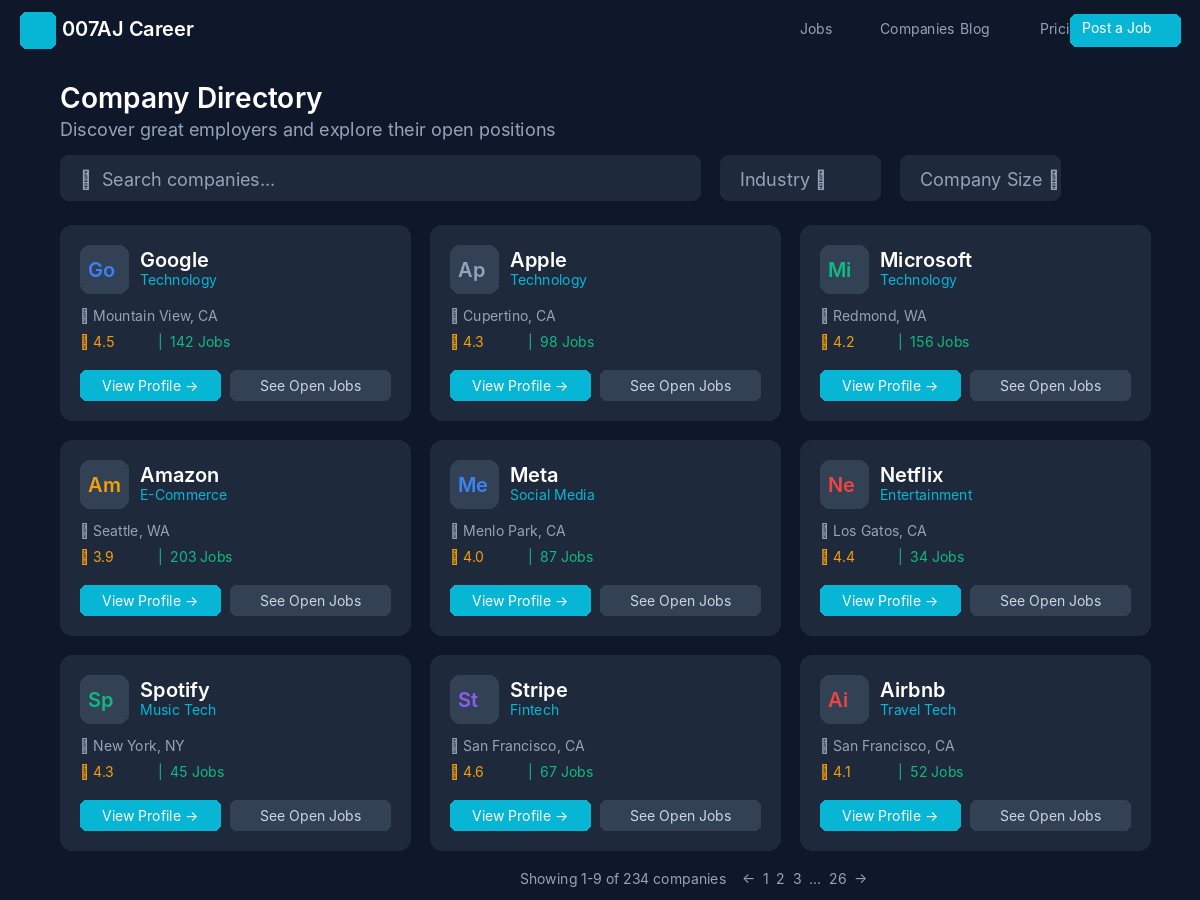Viewport: 1200px width, 900px height.
Task: View Profile for Google
Action: (150, 386)
